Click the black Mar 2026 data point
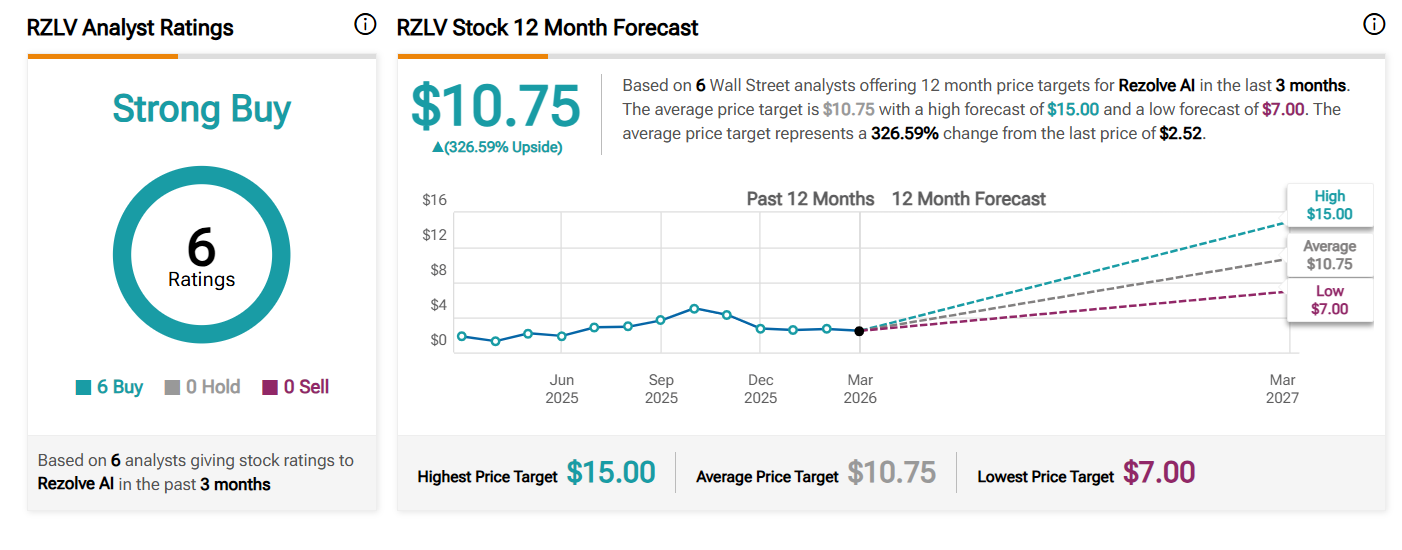 [860, 331]
